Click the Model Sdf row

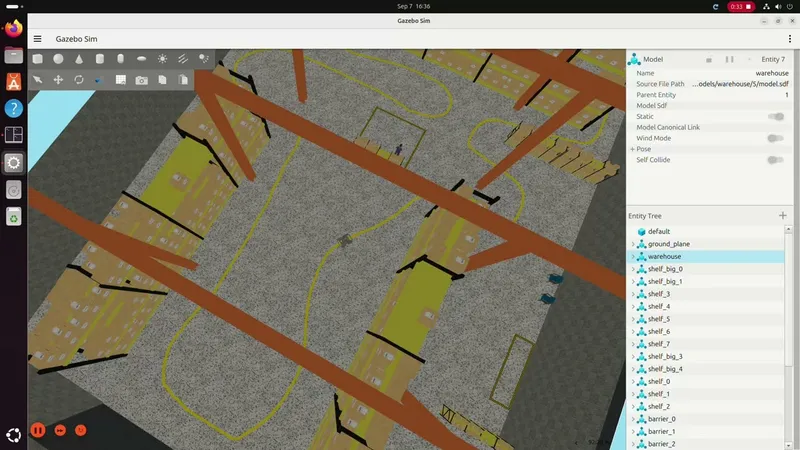click(710, 106)
